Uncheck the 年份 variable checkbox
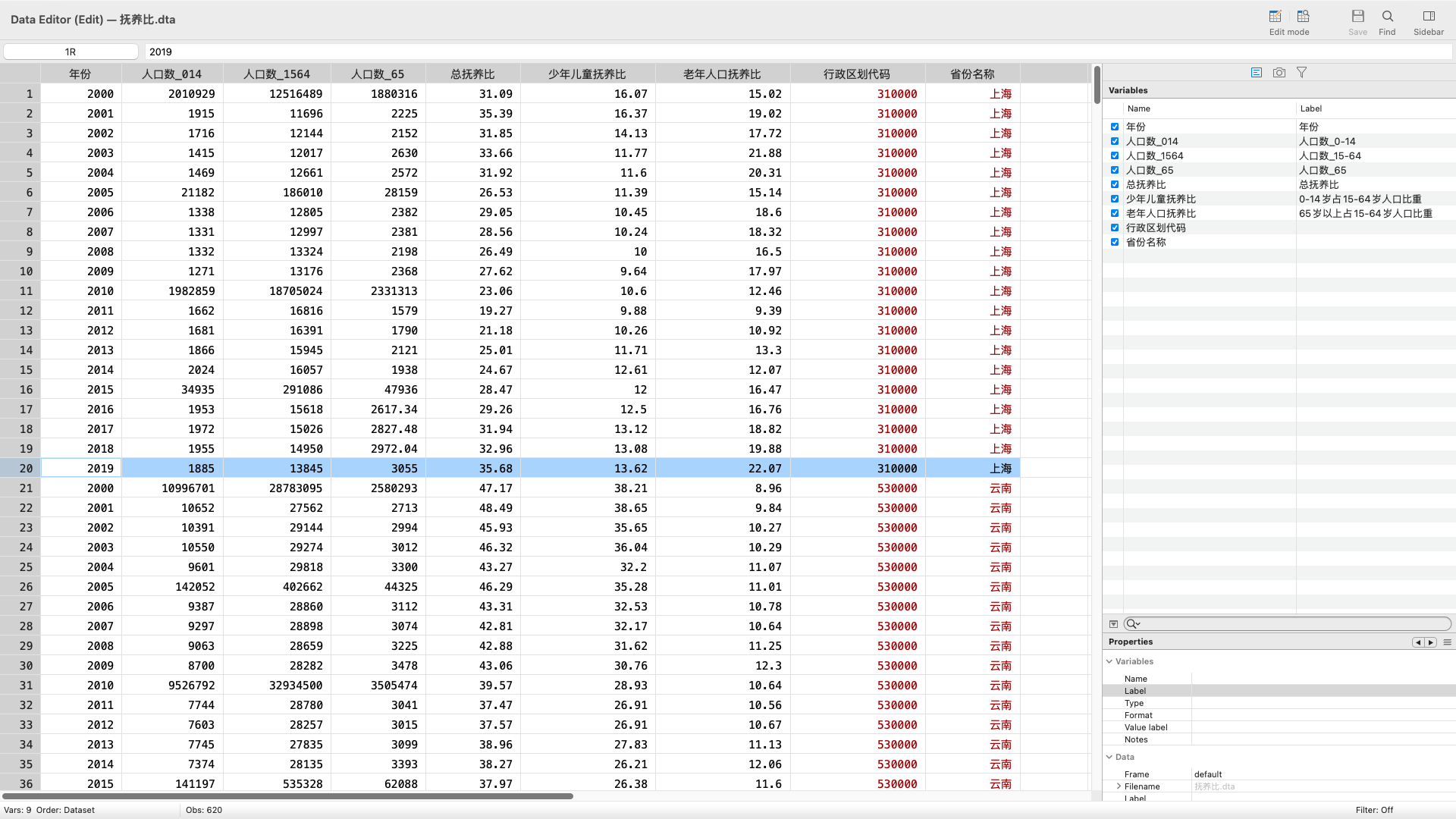Viewport: 1456px width, 819px height. 1115,127
